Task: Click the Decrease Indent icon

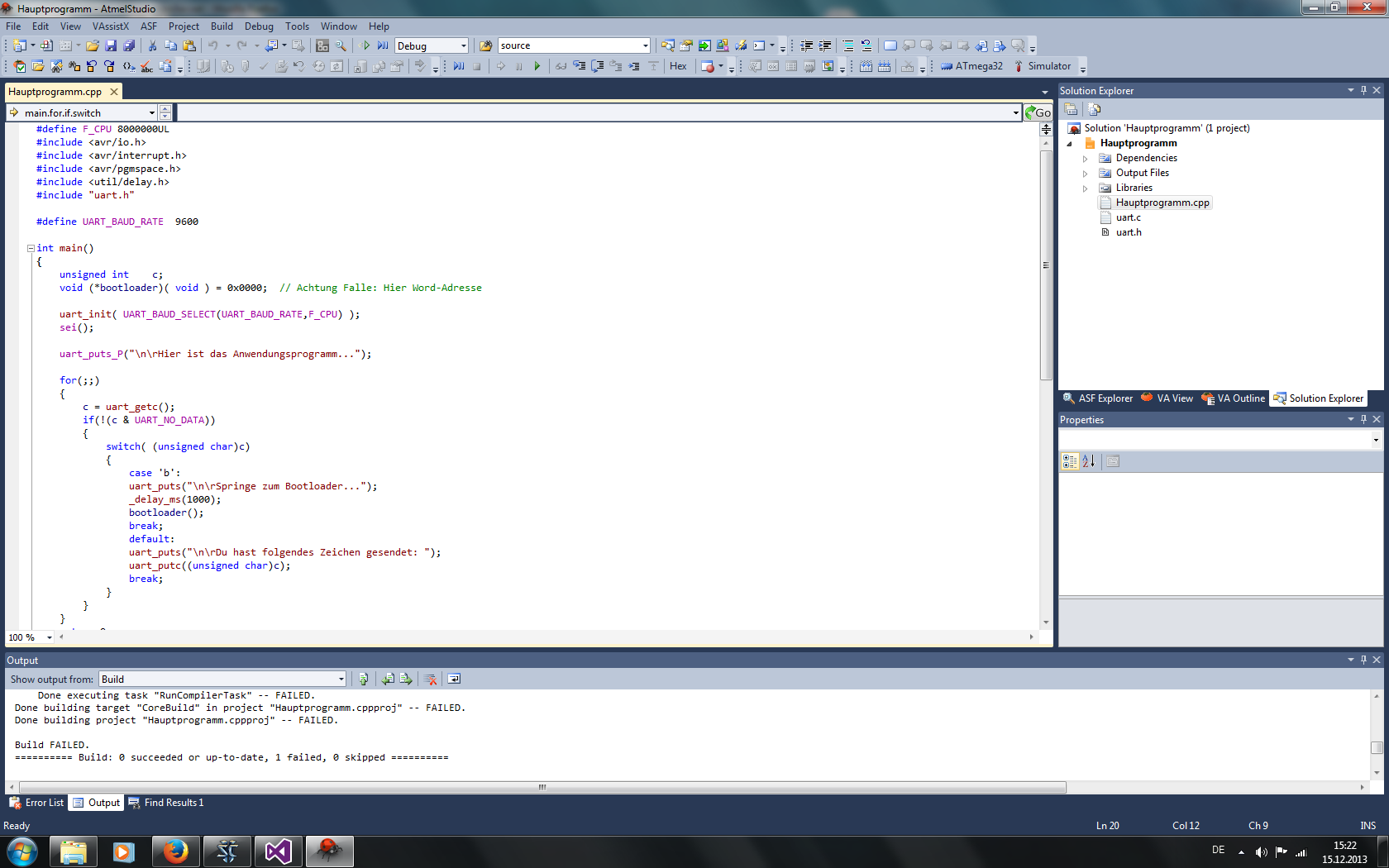Action: [x=806, y=45]
